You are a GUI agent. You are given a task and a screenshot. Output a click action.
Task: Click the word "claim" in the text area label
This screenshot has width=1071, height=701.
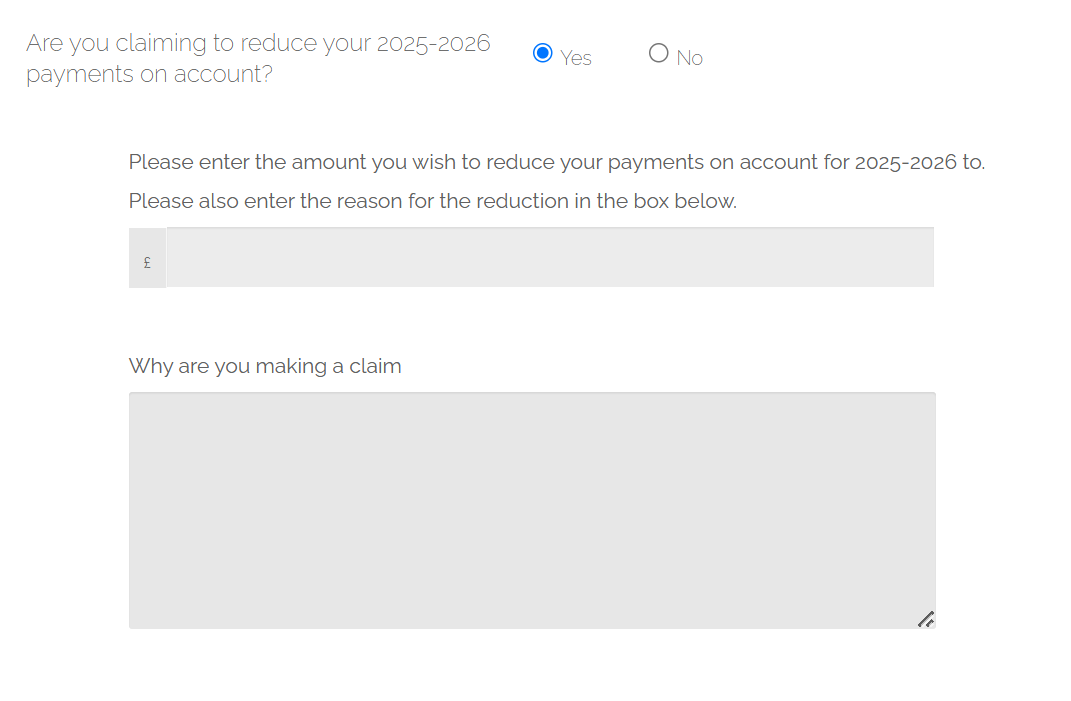click(x=375, y=366)
